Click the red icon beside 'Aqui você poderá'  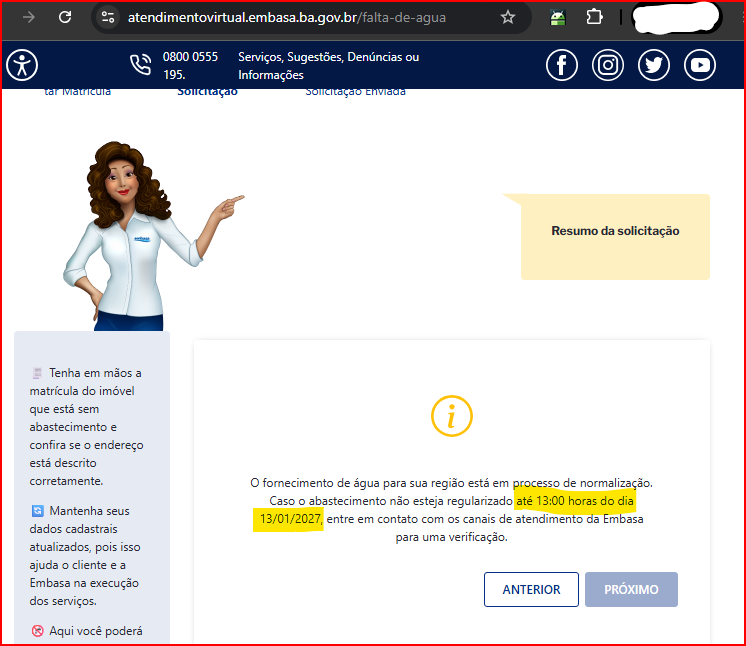(x=37, y=631)
